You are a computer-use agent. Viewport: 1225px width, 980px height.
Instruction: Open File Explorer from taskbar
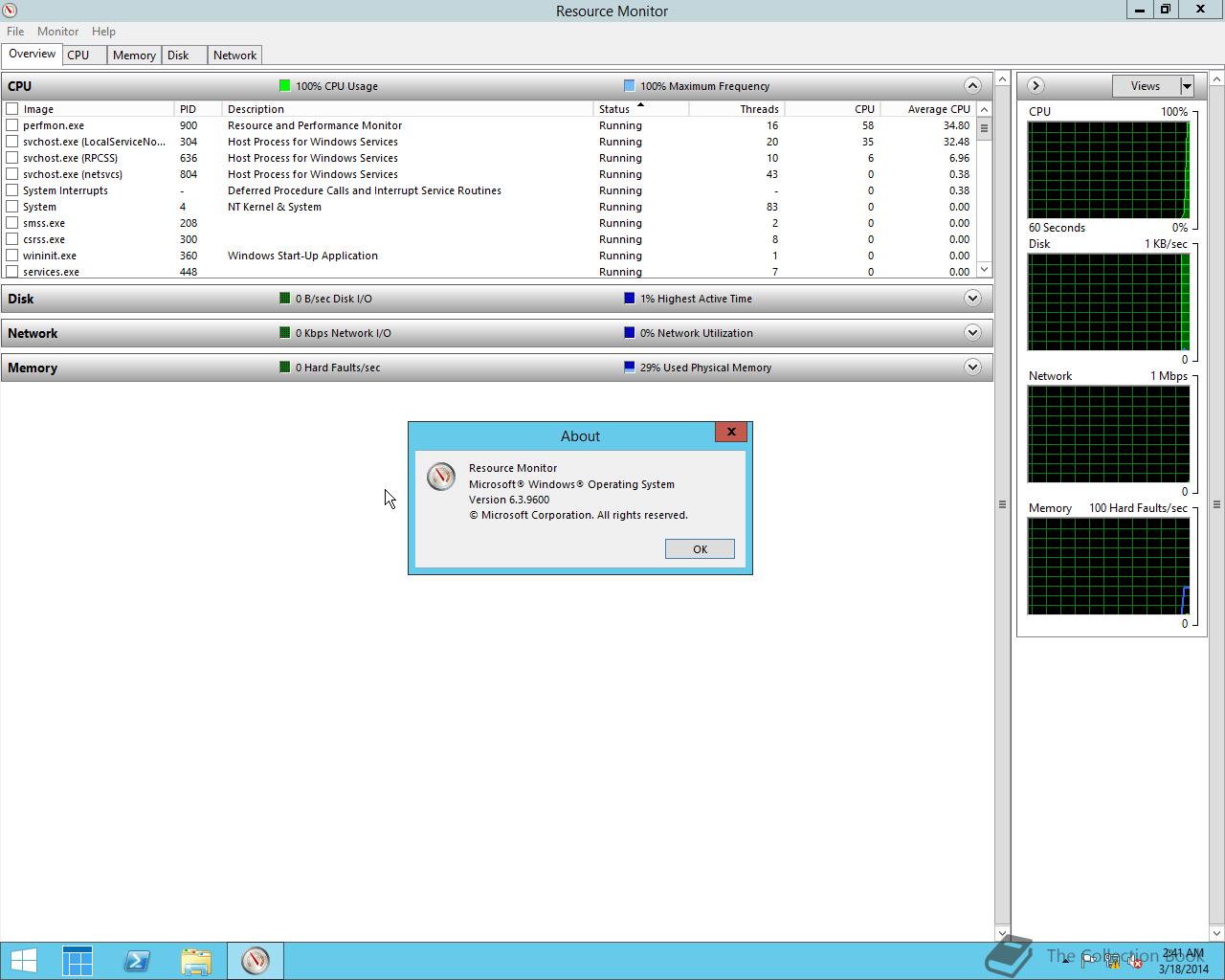pos(196,961)
